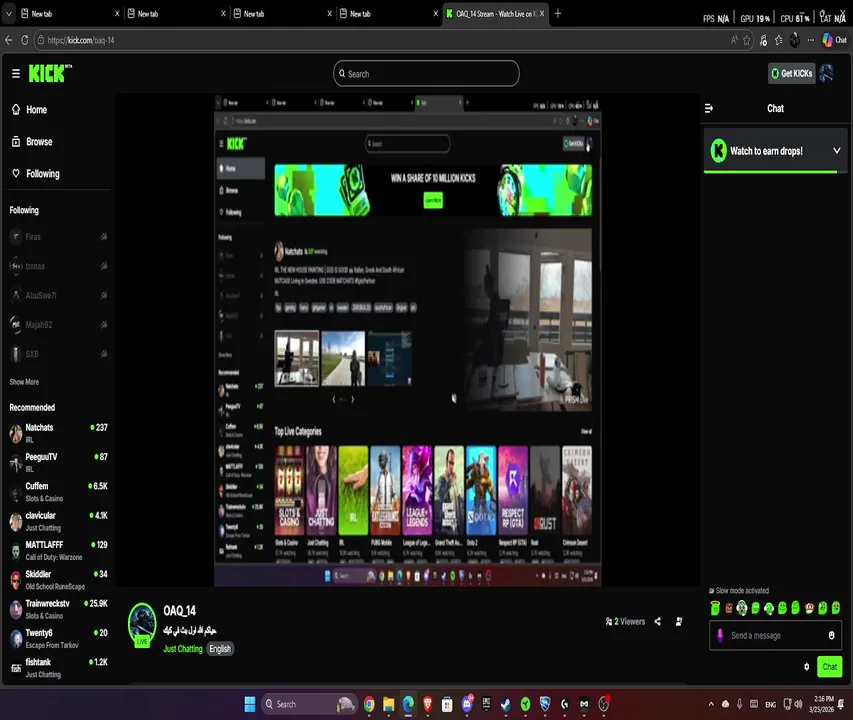853x720 pixels.
Task: Toggle notifications bell for AbuSwe7l channel
Action: click(103, 295)
